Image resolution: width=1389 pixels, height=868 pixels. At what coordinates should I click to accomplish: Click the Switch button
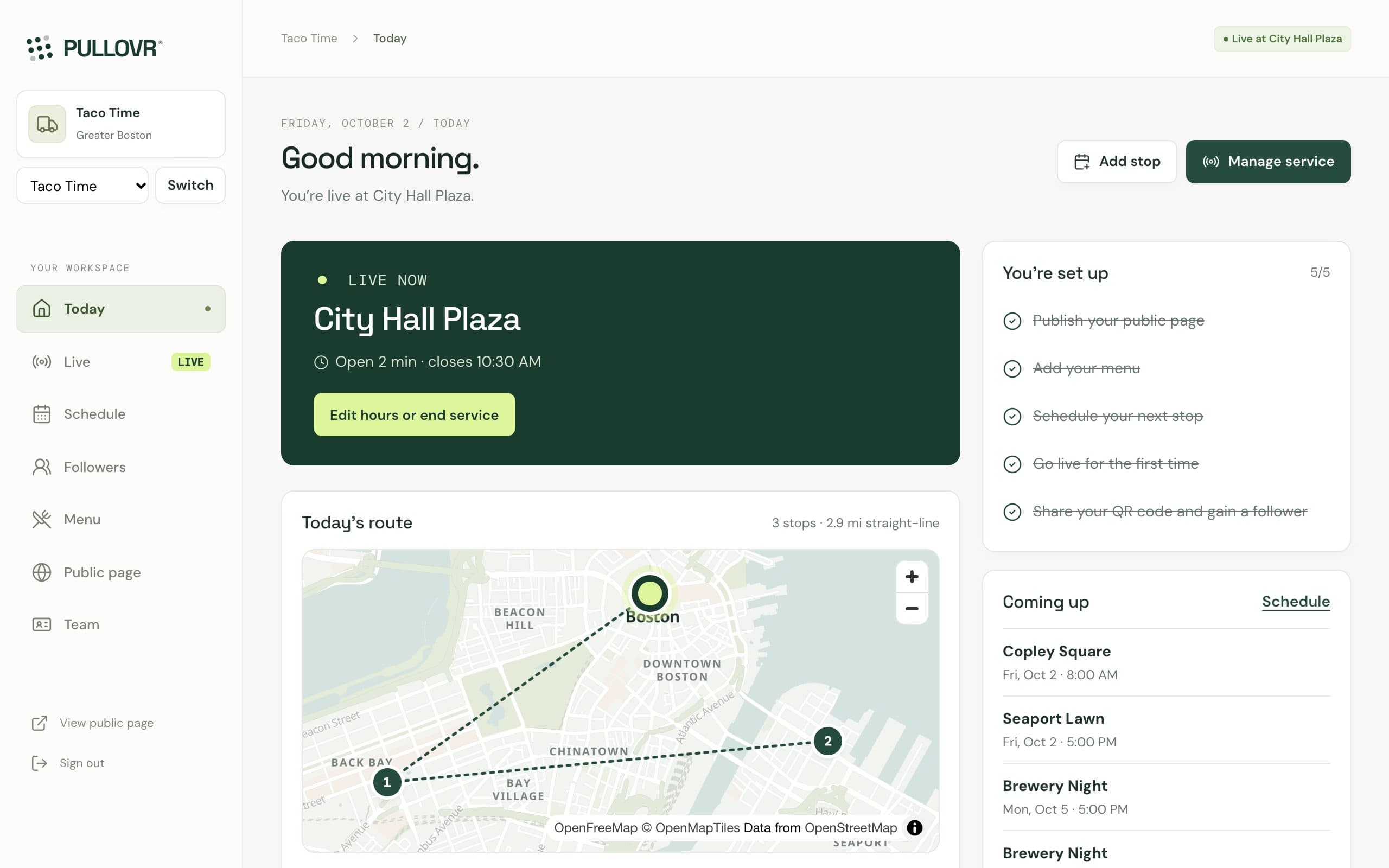pos(190,186)
